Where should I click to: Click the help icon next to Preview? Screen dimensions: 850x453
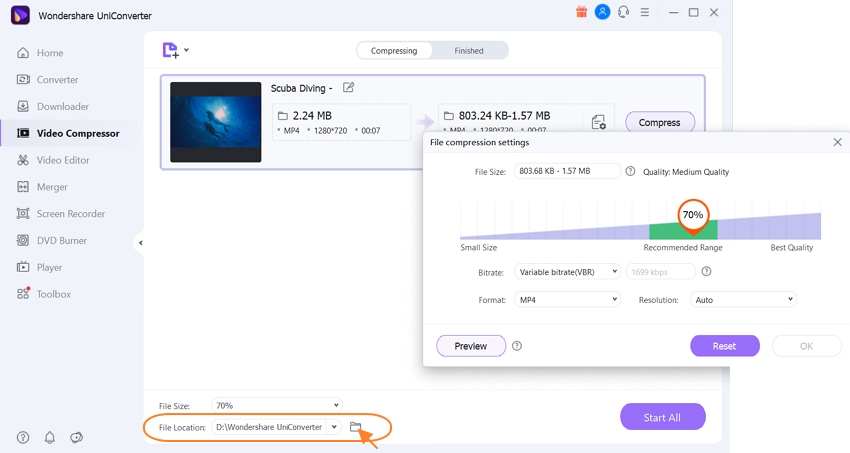517,346
